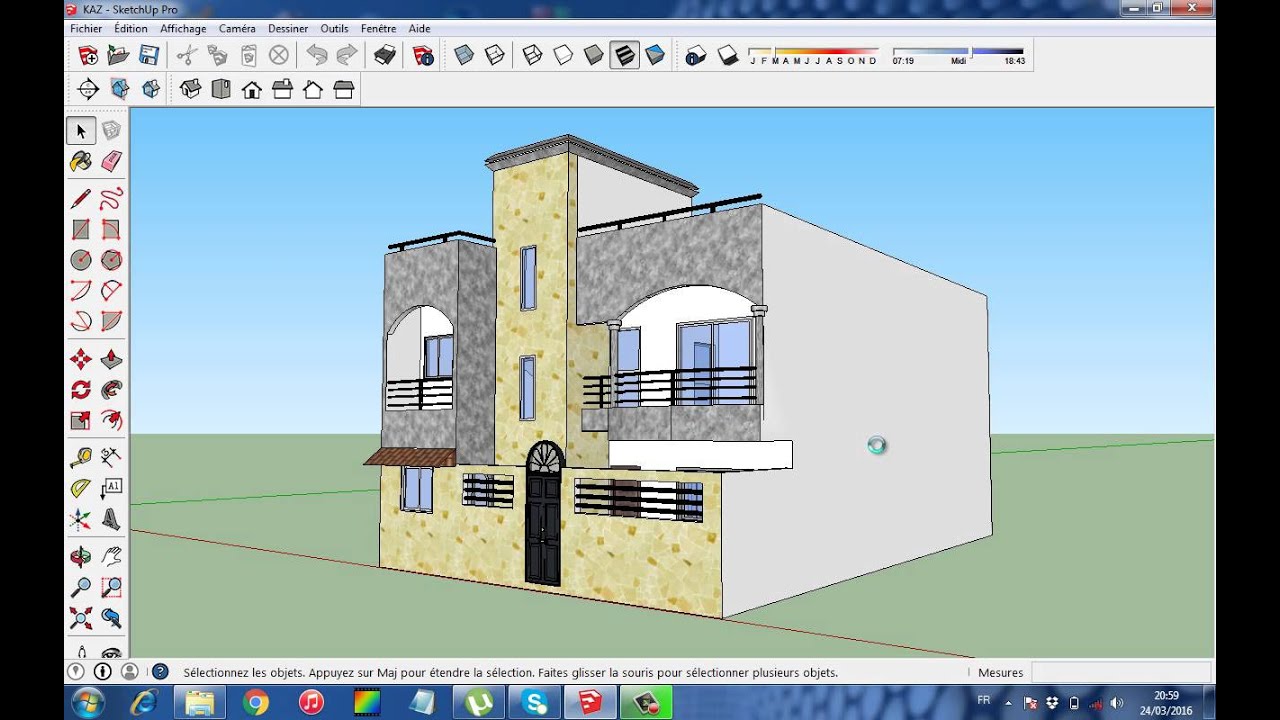Screen dimensions: 1280x720
Task: Select the Orbit camera tool
Action: coord(81,557)
